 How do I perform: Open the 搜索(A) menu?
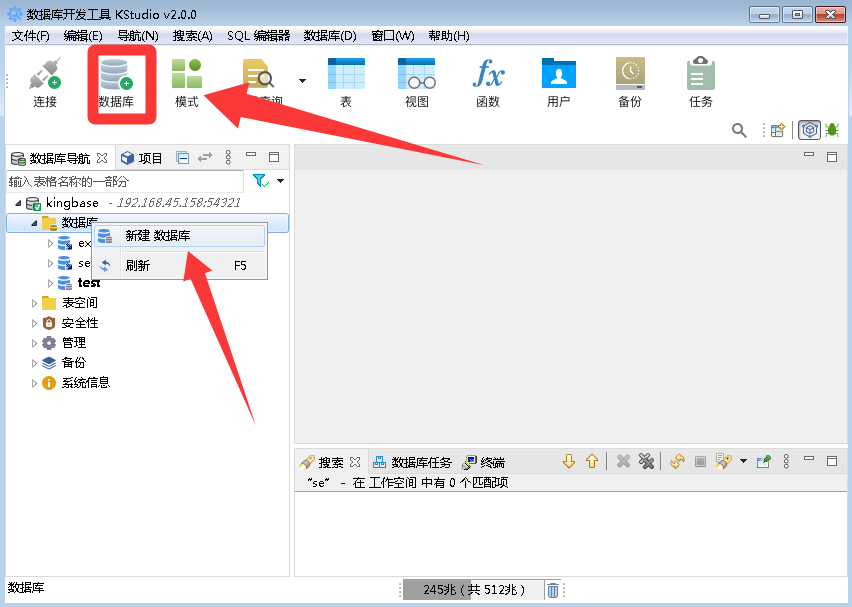(192, 36)
